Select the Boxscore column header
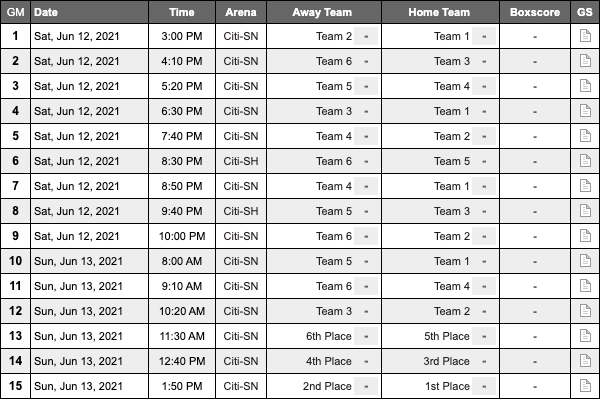 tap(535, 12)
